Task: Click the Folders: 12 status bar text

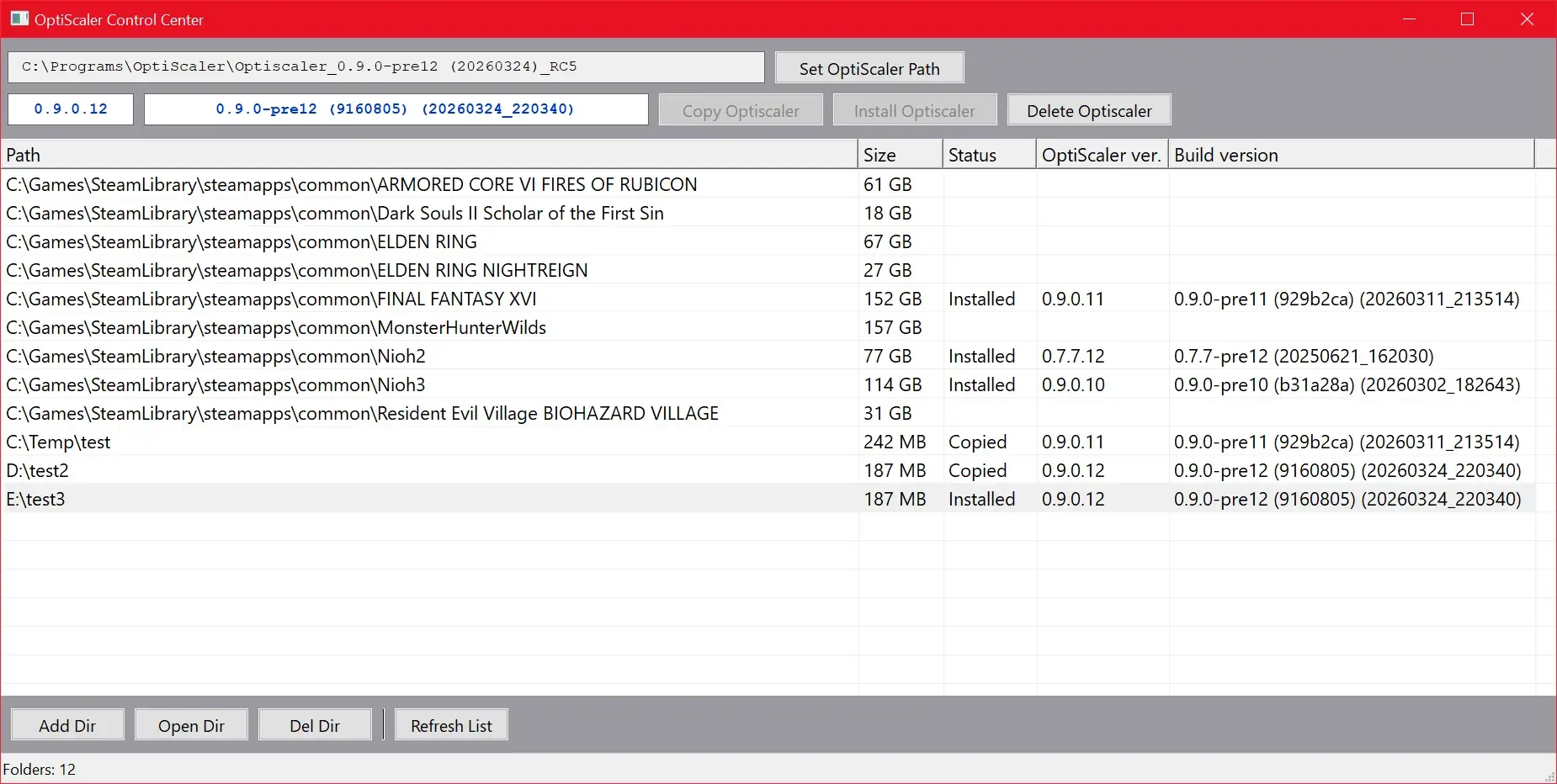Action: pyautogui.click(x=40, y=769)
